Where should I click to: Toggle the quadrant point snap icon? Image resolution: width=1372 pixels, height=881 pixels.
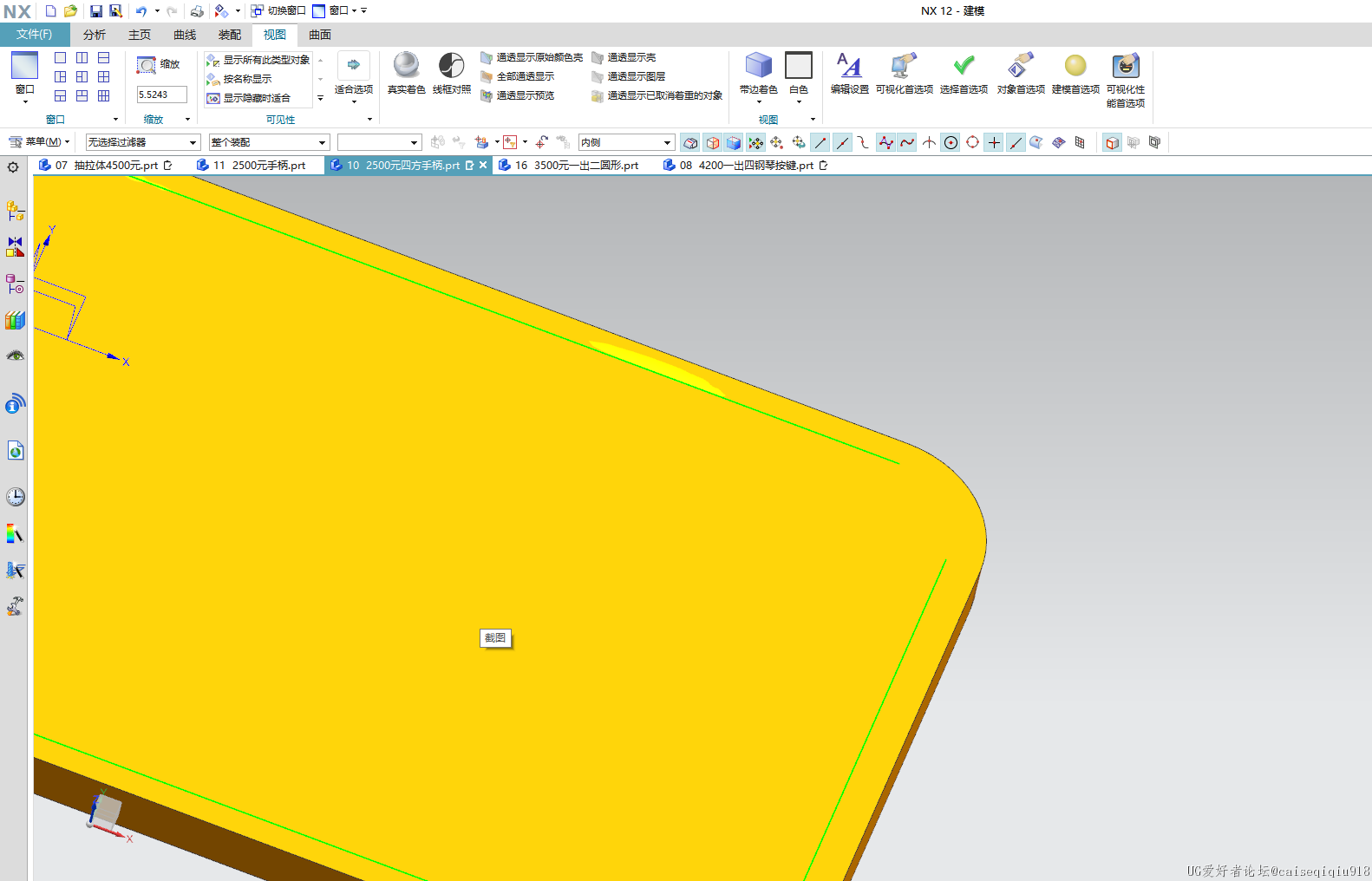(973, 142)
